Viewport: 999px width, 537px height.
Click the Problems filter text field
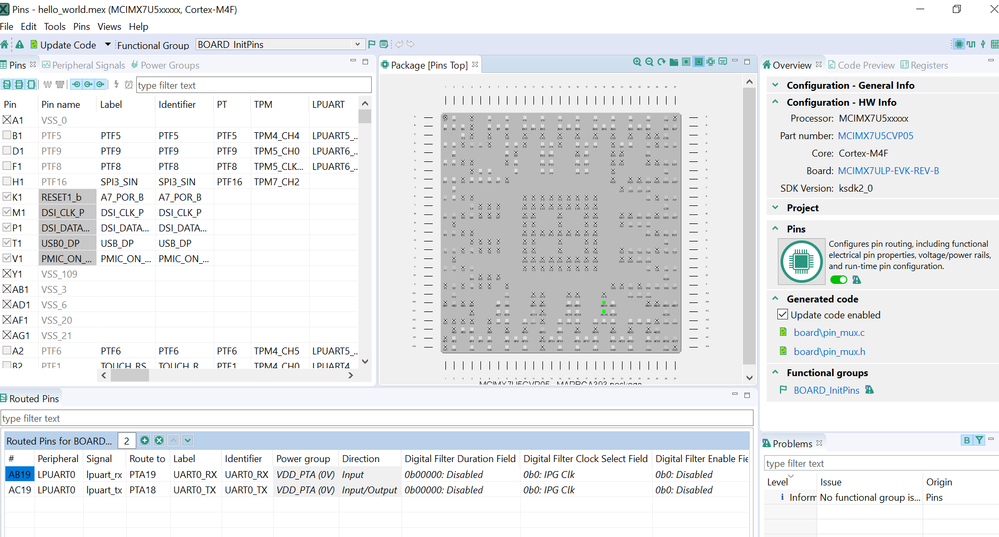pos(880,463)
